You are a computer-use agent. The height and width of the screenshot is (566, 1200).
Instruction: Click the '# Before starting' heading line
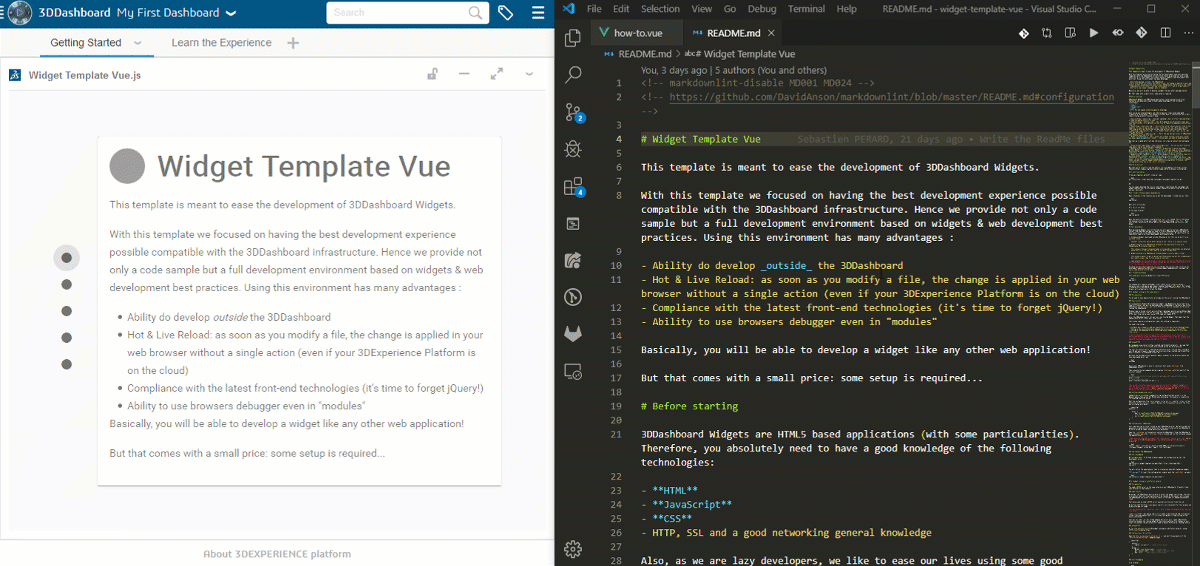tap(689, 406)
